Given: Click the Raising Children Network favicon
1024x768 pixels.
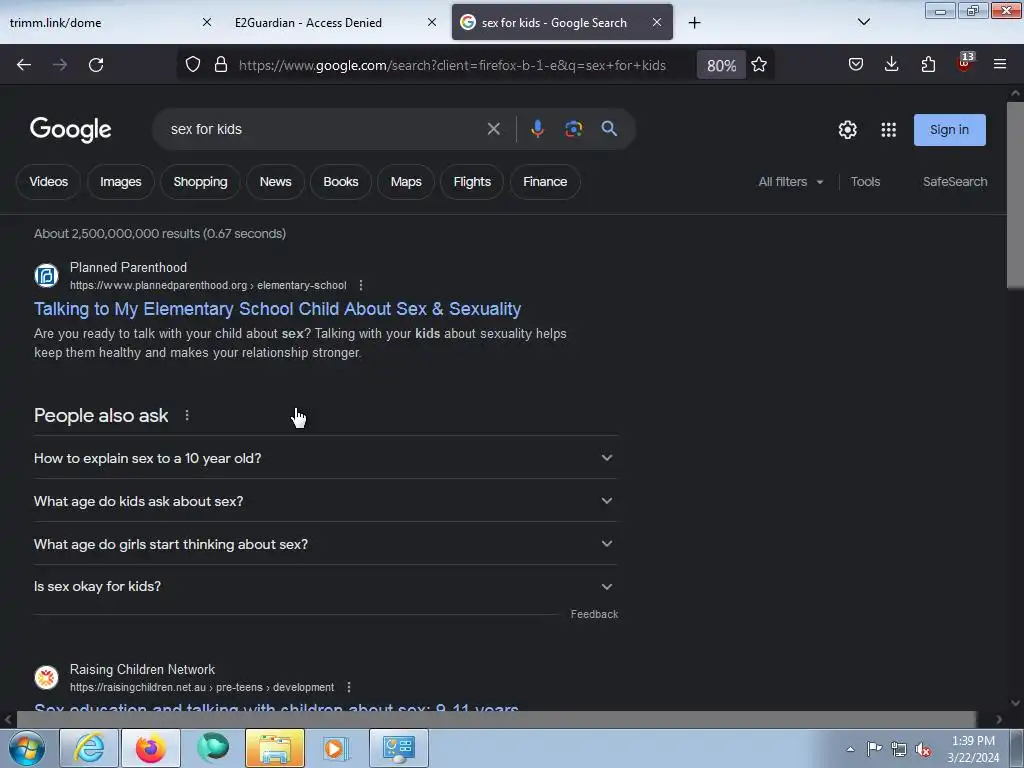Looking at the screenshot, I should click(46, 677).
